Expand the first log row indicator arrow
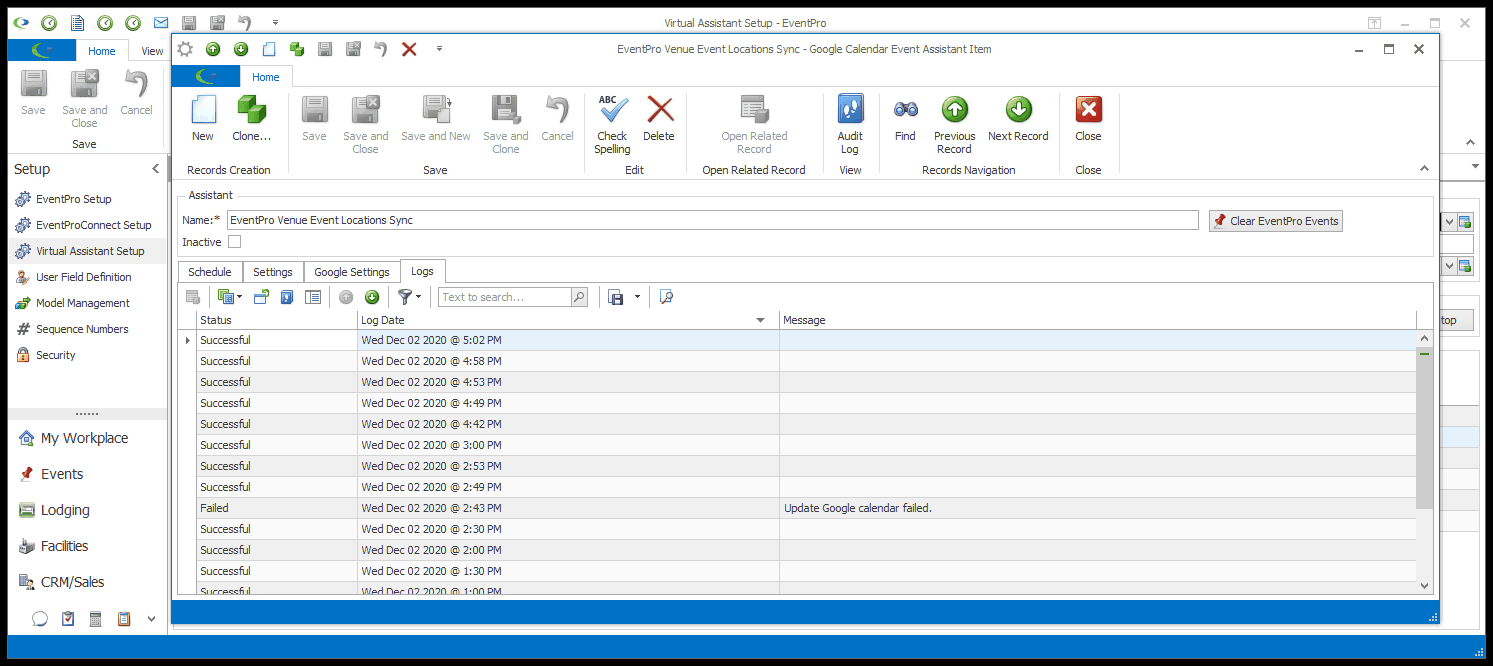The width and height of the screenshot is (1493, 666). pos(188,340)
